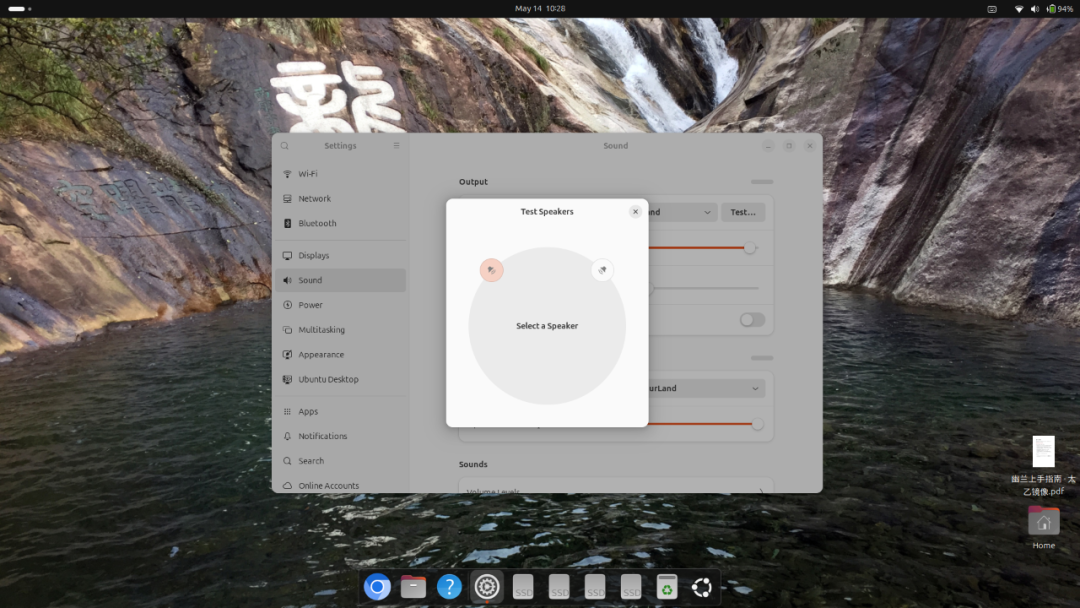Open Network settings panel
Image resolution: width=1080 pixels, height=608 pixels.
(x=340, y=198)
